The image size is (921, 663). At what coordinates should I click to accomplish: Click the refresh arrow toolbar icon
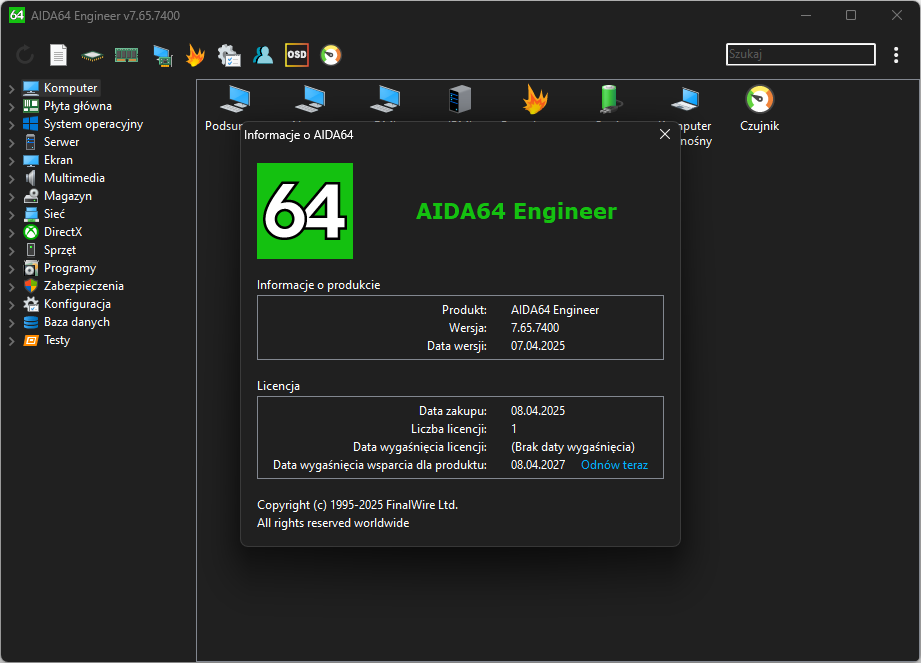(x=25, y=55)
